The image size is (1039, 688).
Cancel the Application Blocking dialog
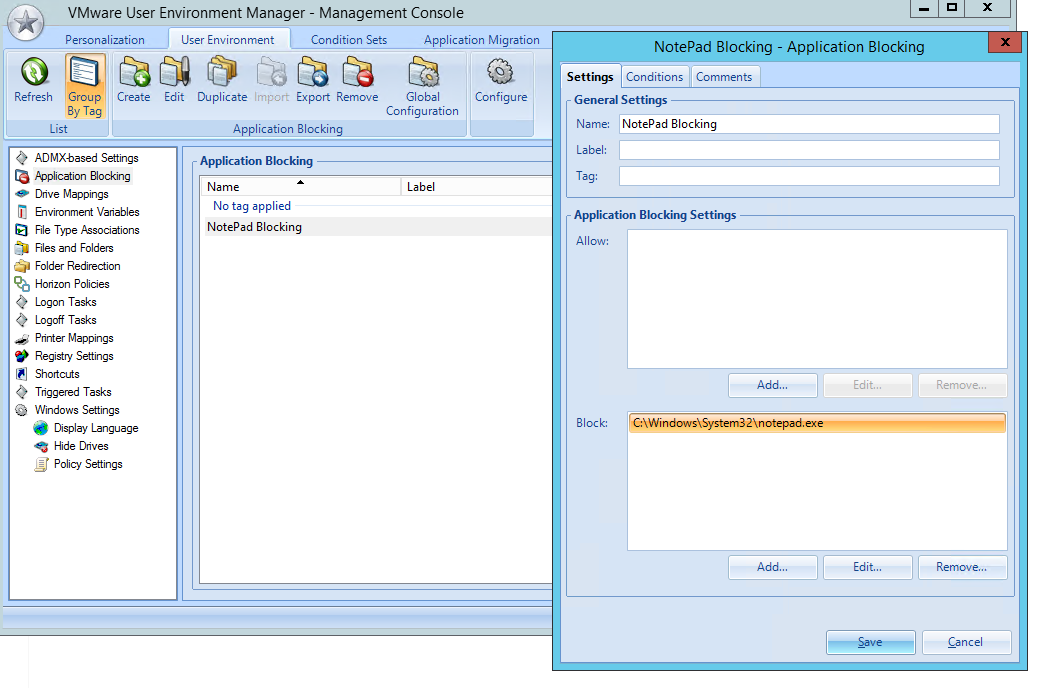tap(966, 642)
